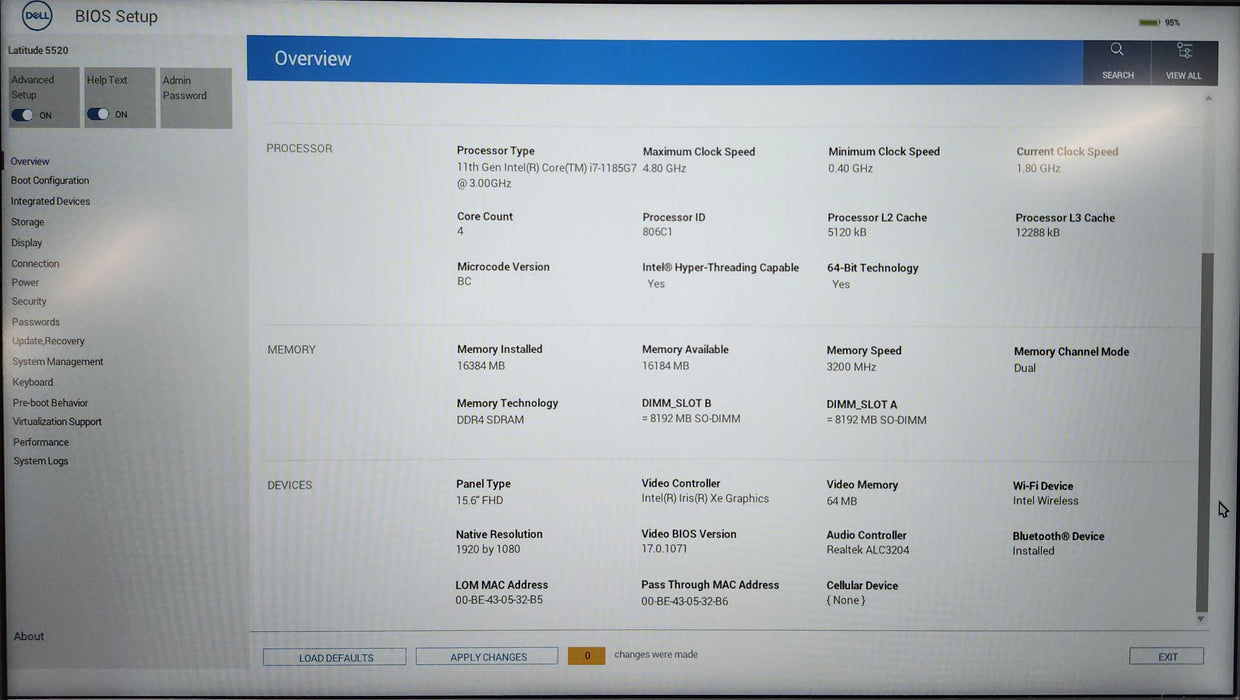
Task: Exit the BIOS Setup
Action: (x=1166, y=656)
